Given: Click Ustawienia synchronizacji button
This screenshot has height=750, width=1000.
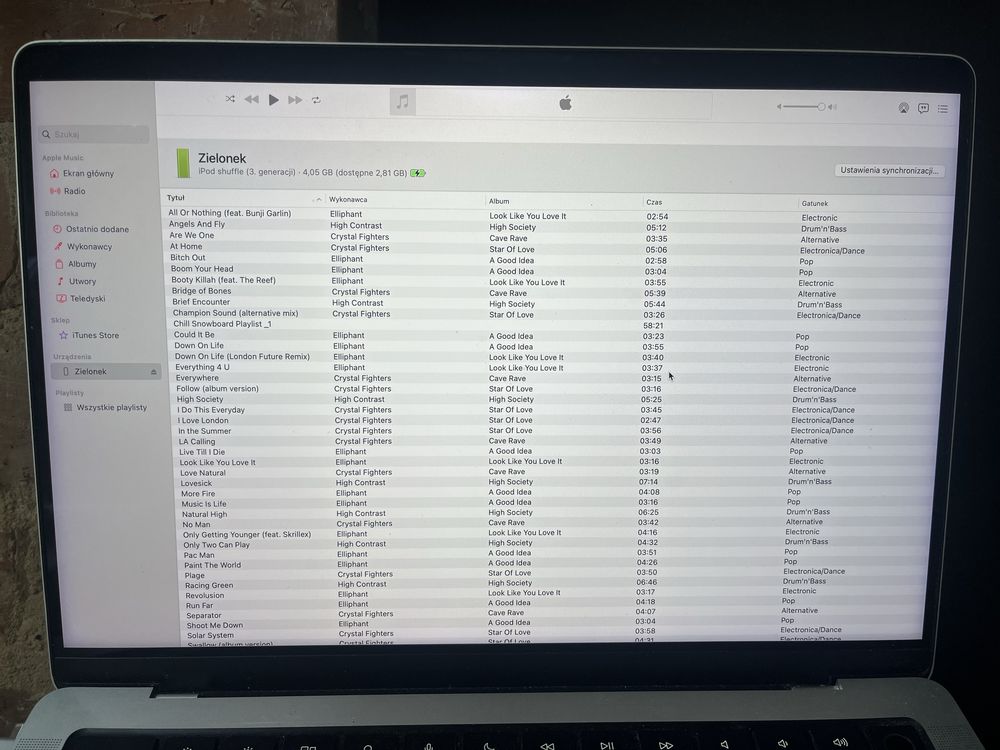Looking at the screenshot, I should point(889,170).
